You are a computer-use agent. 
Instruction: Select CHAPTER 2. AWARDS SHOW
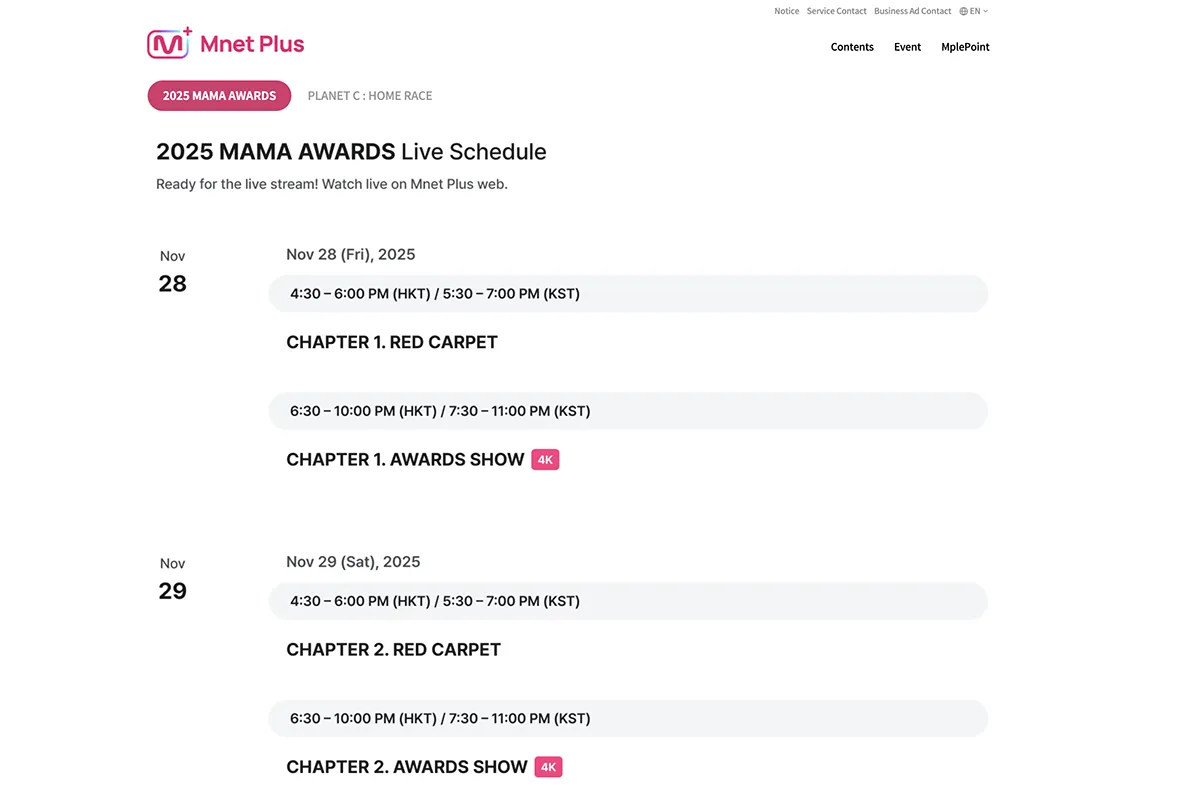(x=406, y=766)
